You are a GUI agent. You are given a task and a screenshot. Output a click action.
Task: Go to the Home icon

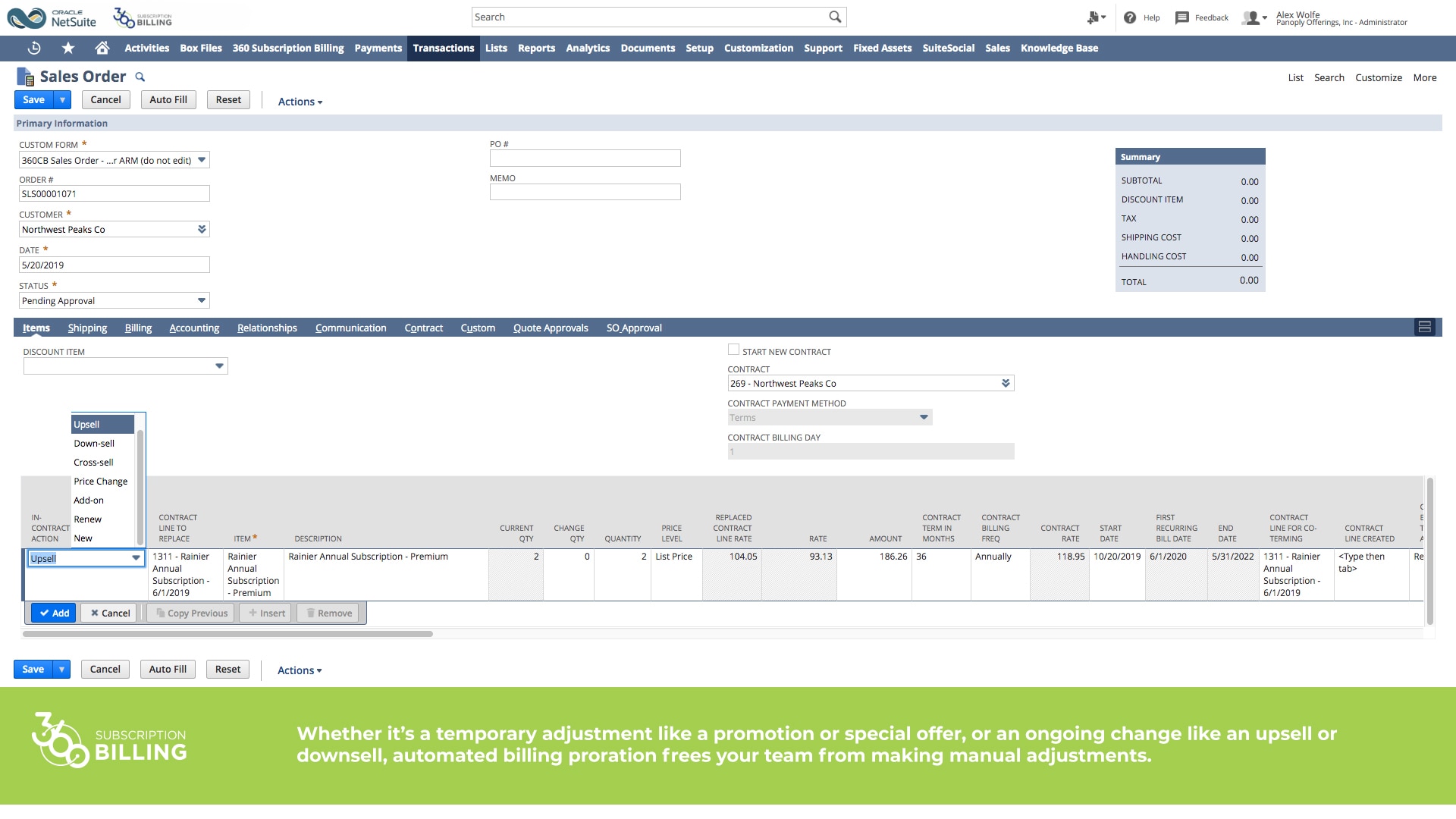click(x=102, y=48)
